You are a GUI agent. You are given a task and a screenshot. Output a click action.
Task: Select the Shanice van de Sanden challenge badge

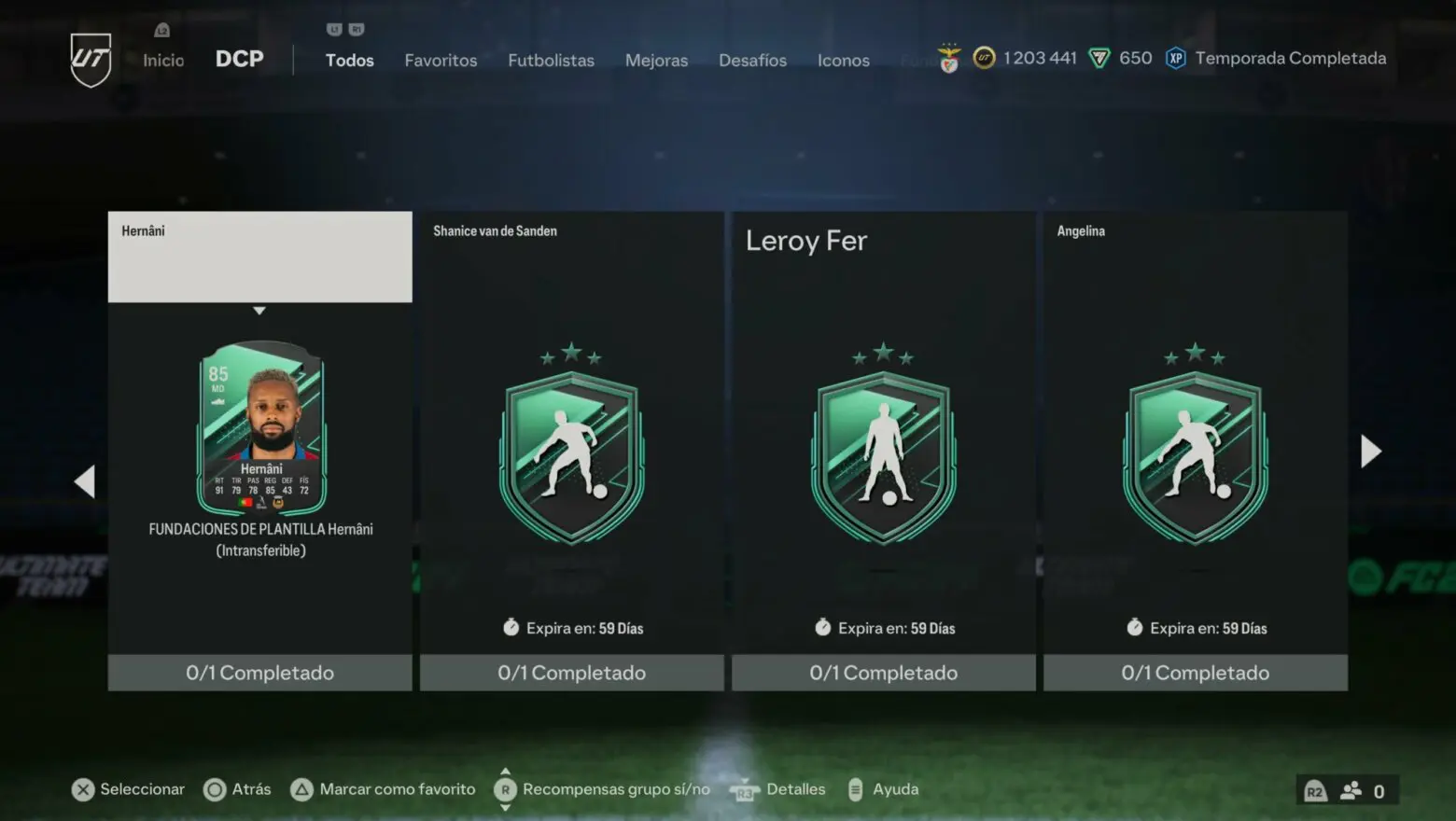pos(572,446)
